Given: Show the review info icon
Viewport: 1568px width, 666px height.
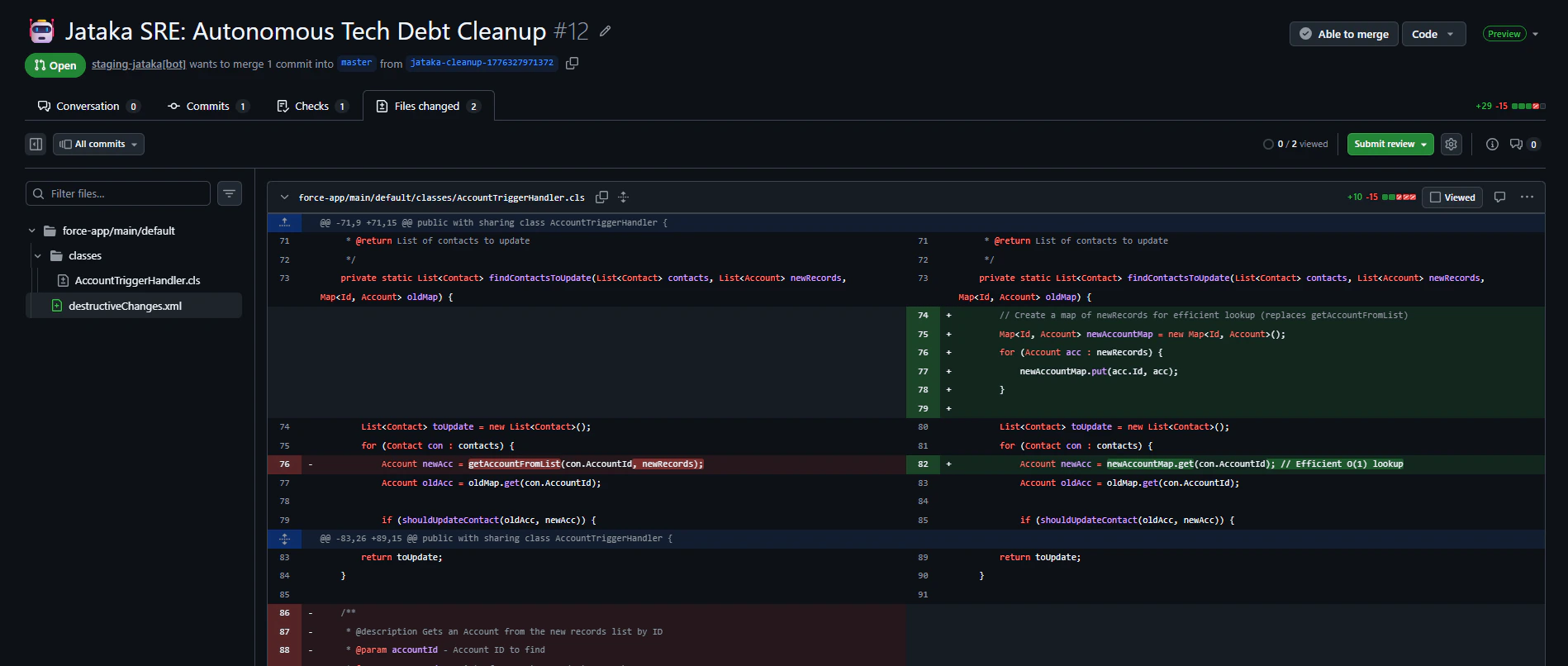Looking at the screenshot, I should pos(1492,144).
